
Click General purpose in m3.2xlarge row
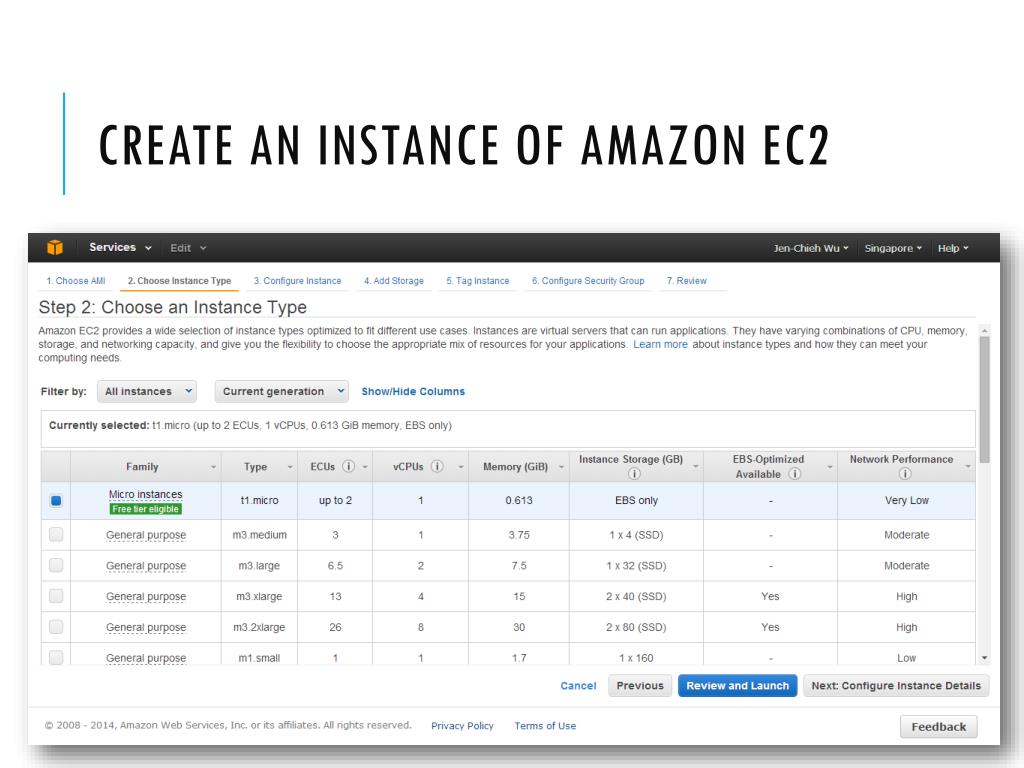[146, 627]
